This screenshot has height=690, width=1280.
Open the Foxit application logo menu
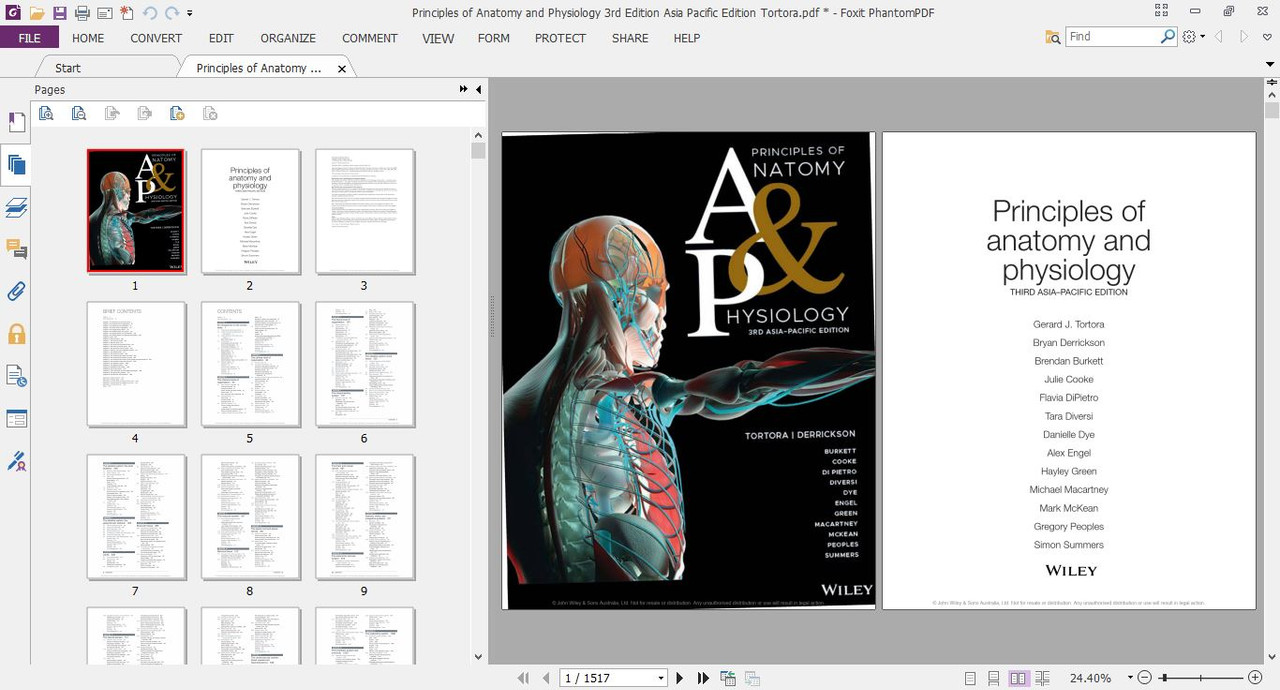[13, 13]
